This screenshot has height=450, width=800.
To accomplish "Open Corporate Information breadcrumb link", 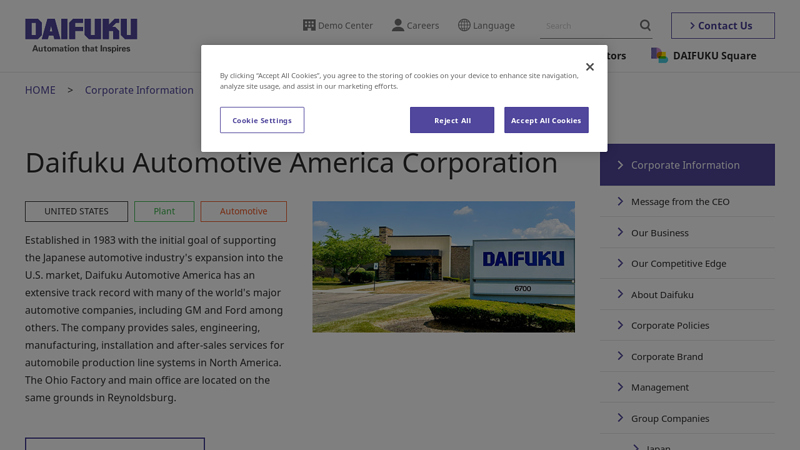I will point(139,90).
